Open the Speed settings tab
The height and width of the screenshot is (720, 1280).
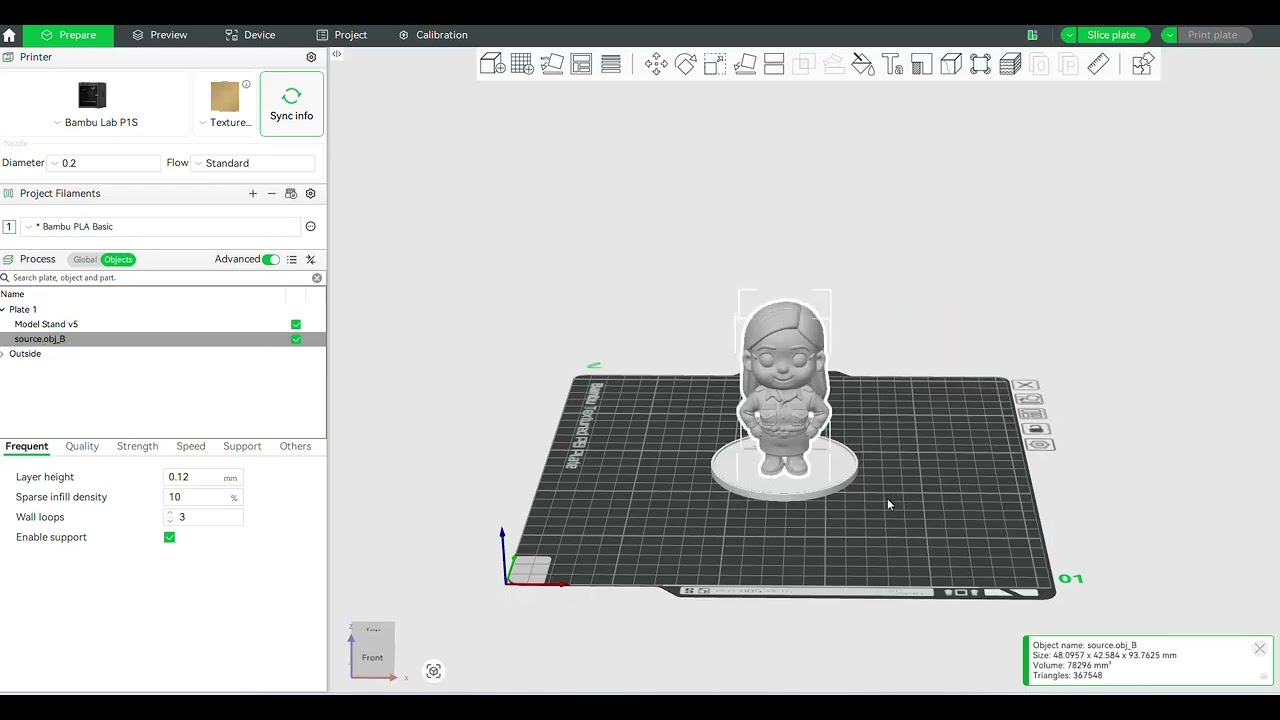coord(190,446)
